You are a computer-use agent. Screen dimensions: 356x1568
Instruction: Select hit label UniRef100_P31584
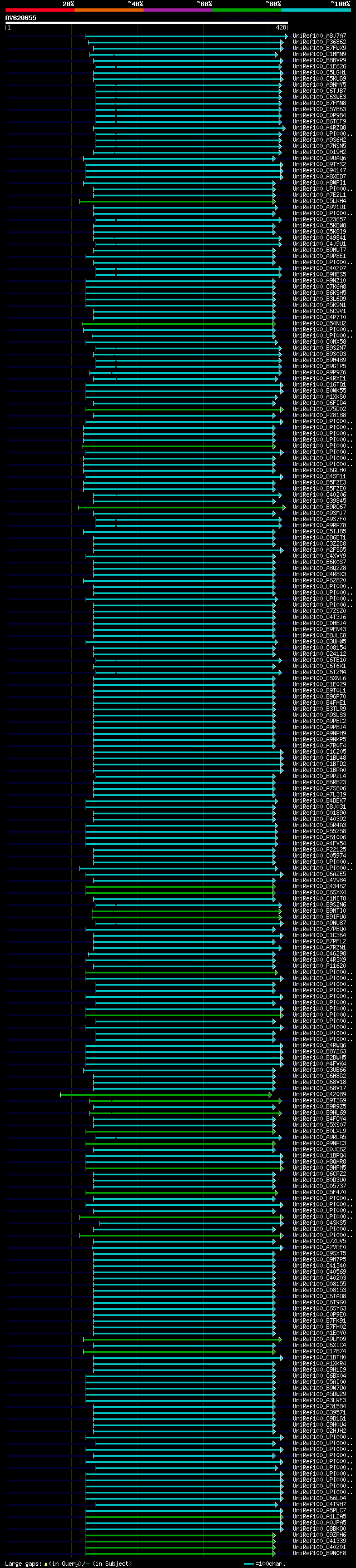(x=319, y=1407)
